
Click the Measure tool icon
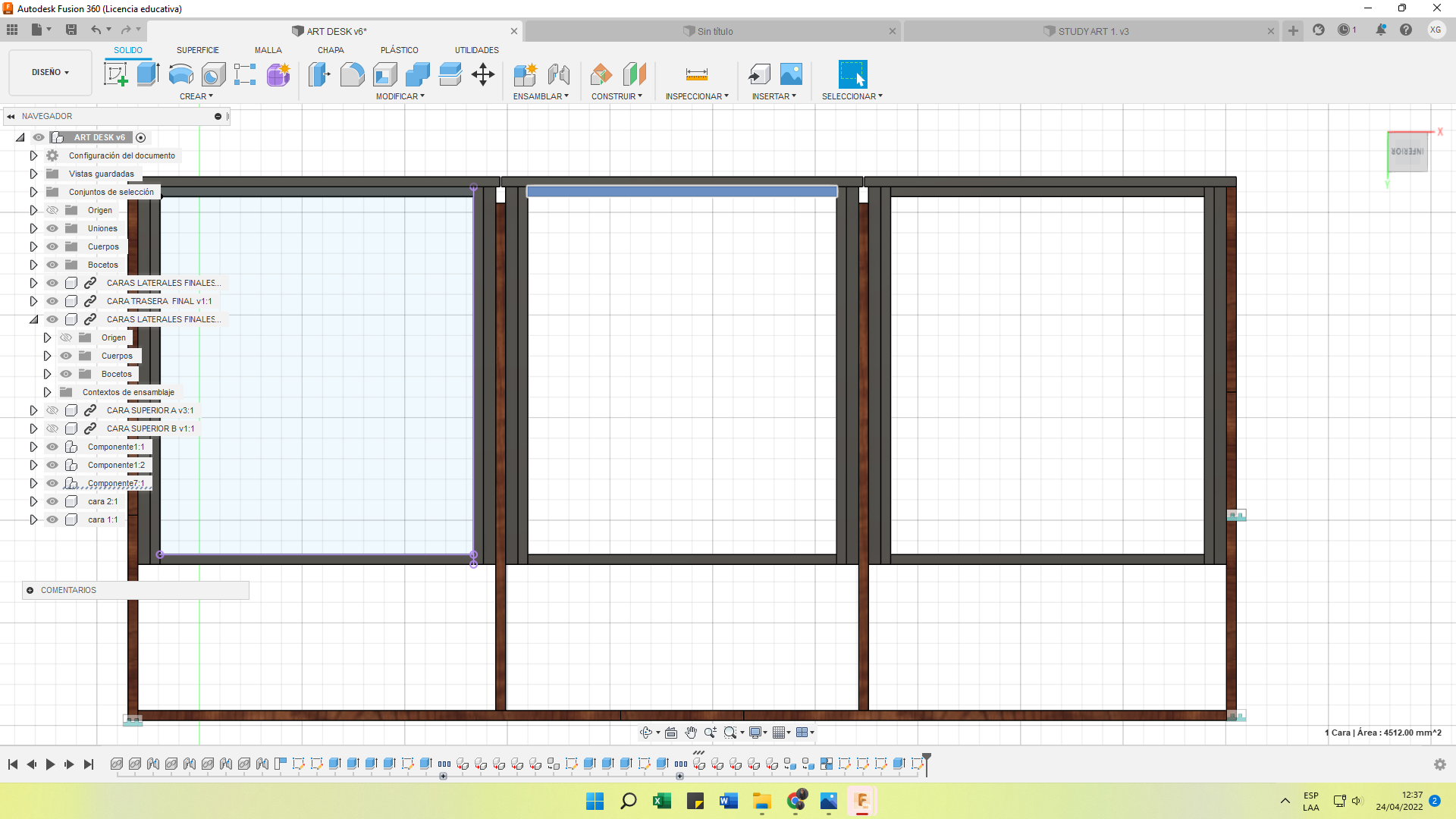click(696, 74)
